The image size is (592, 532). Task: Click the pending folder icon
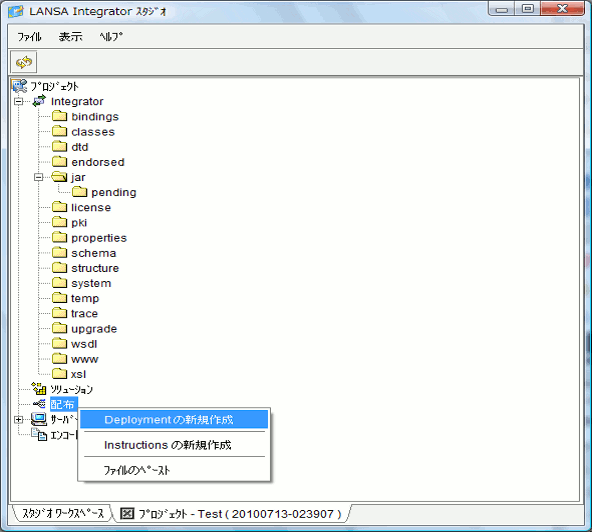(x=79, y=192)
